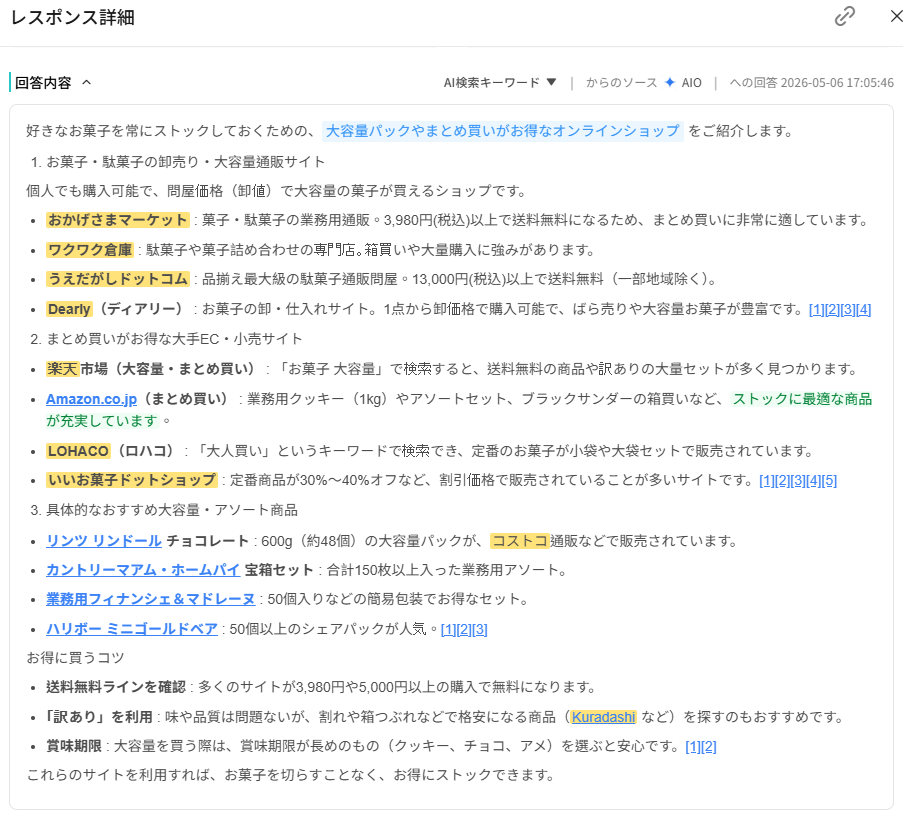
Task: Open the ハリボー ミニゴールドベア link
Action: (132, 629)
